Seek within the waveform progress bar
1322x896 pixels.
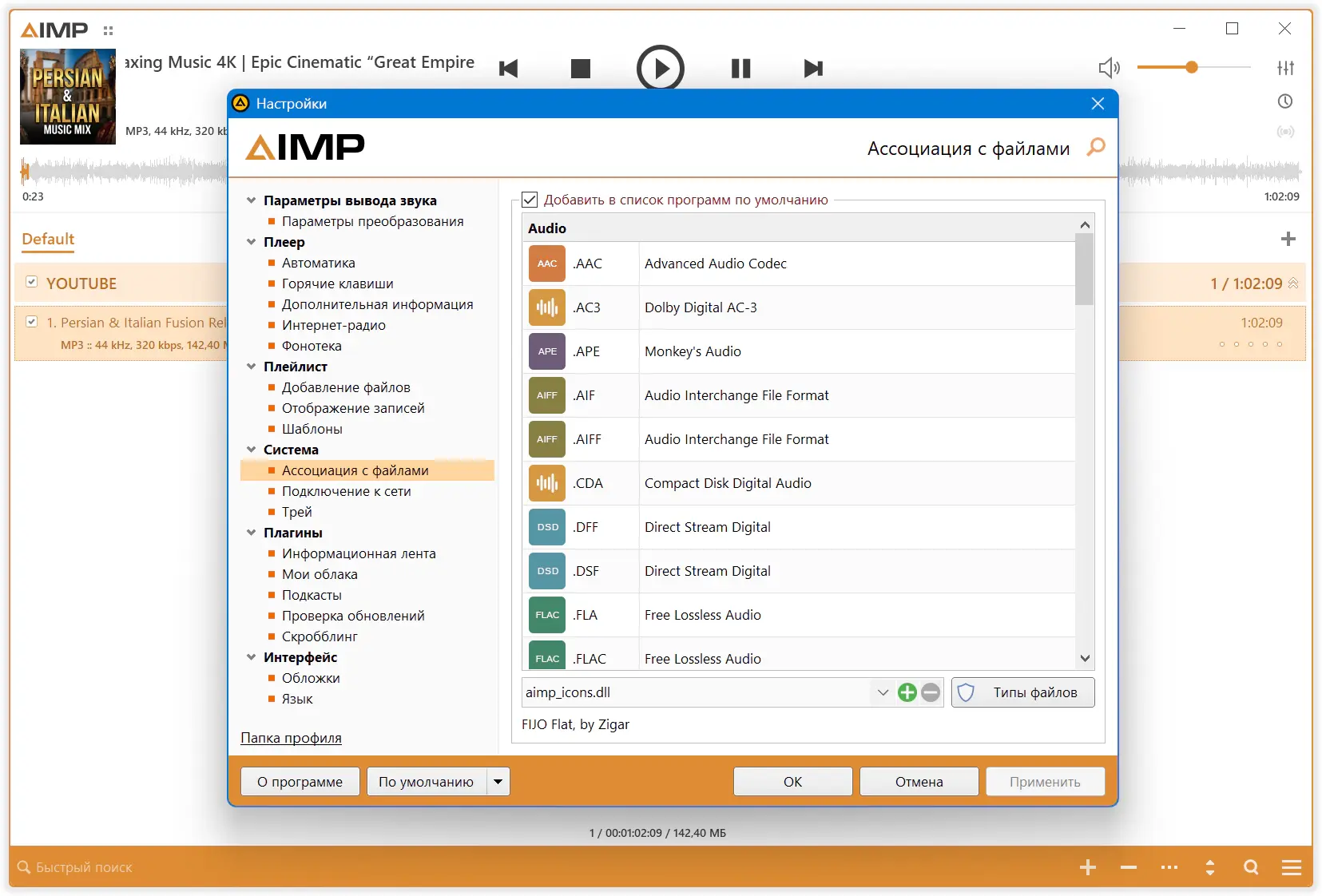tap(661, 171)
